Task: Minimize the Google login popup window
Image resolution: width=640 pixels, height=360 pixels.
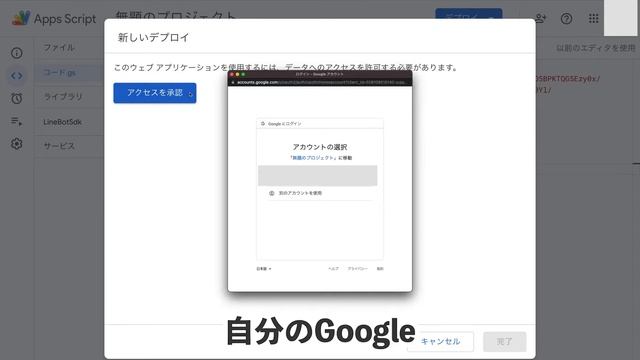Action: [238, 75]
